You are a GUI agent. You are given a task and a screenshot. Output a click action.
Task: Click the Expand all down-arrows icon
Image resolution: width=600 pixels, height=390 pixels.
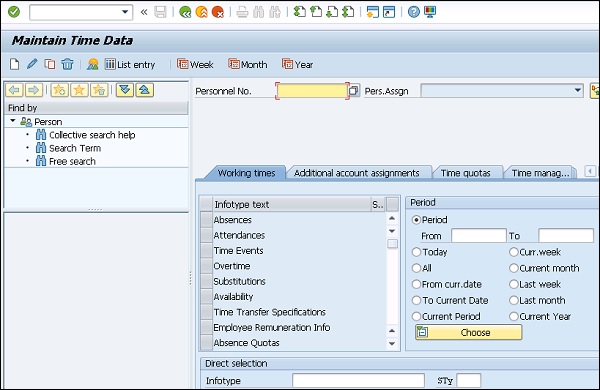[x=125, y=90]
